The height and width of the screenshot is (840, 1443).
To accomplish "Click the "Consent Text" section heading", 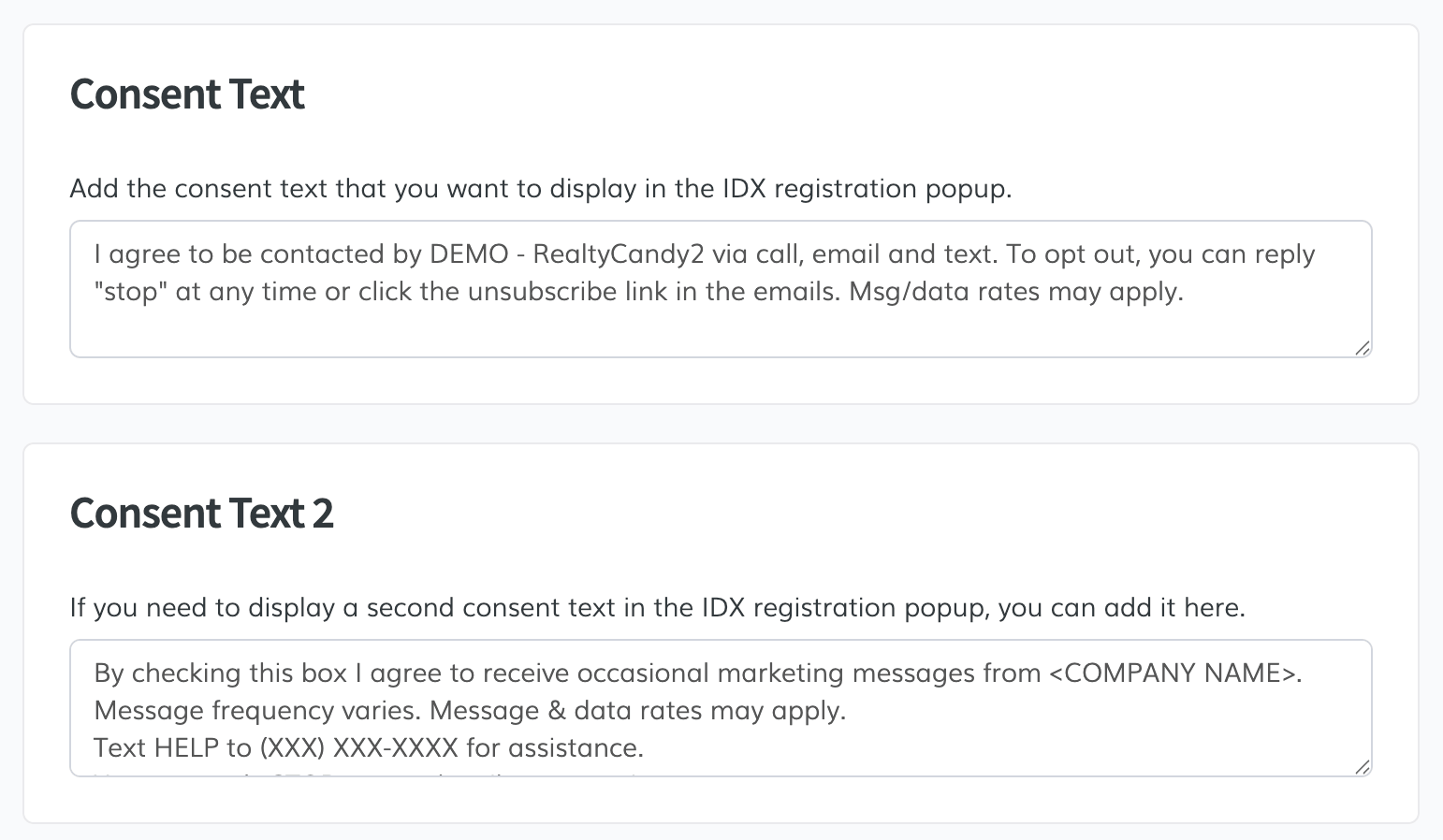I will [x=187, y=94].
